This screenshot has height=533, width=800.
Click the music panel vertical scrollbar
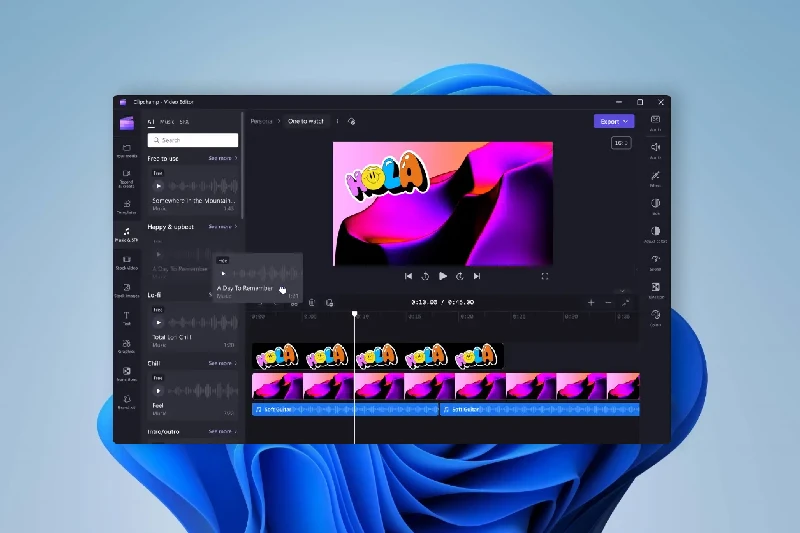point(242,166)
